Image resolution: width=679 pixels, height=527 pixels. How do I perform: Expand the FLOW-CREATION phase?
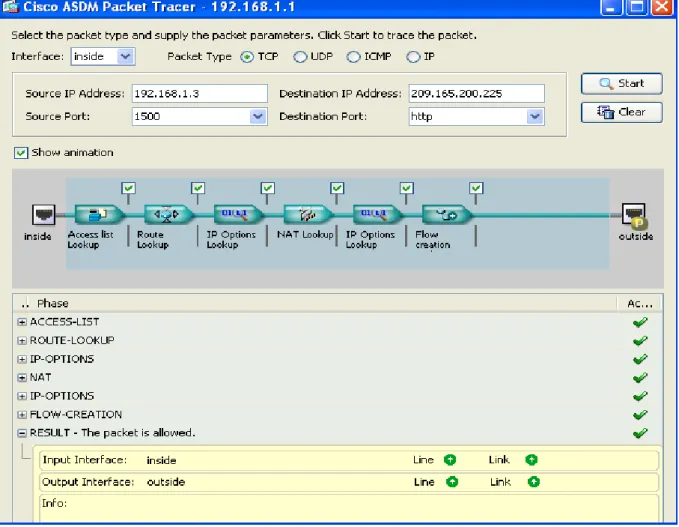pyautogui.click(x=22, y=415)
